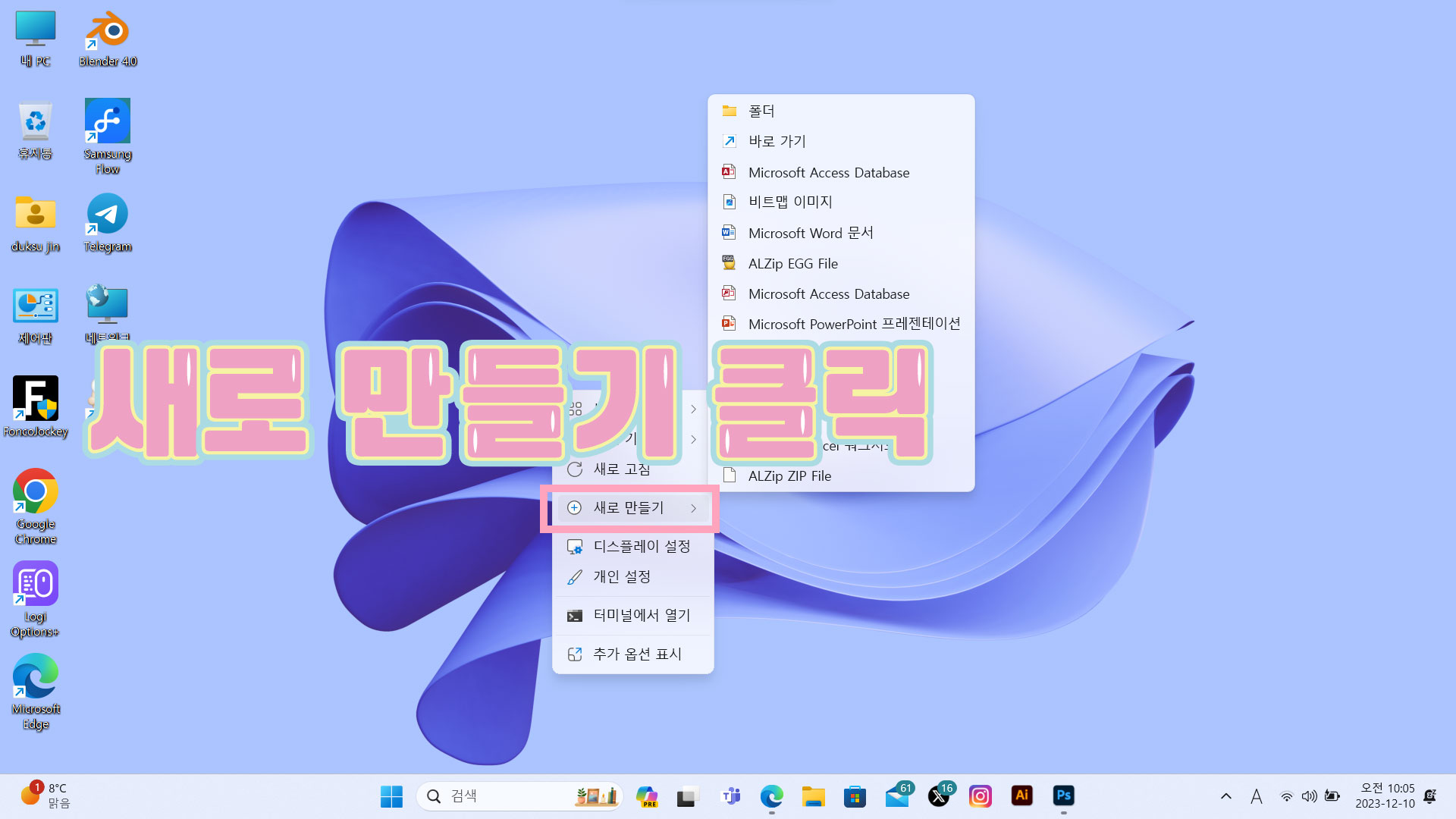Open Illustrator from the taskbar
Screen dimensions: 1456x819
[x=1021, y=795]
